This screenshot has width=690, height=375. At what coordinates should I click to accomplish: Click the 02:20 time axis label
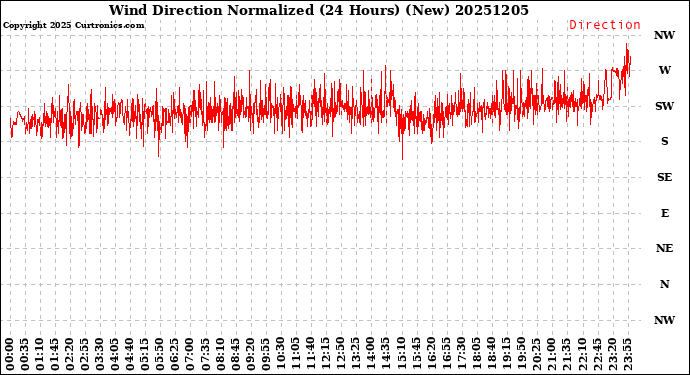[70, 355]
